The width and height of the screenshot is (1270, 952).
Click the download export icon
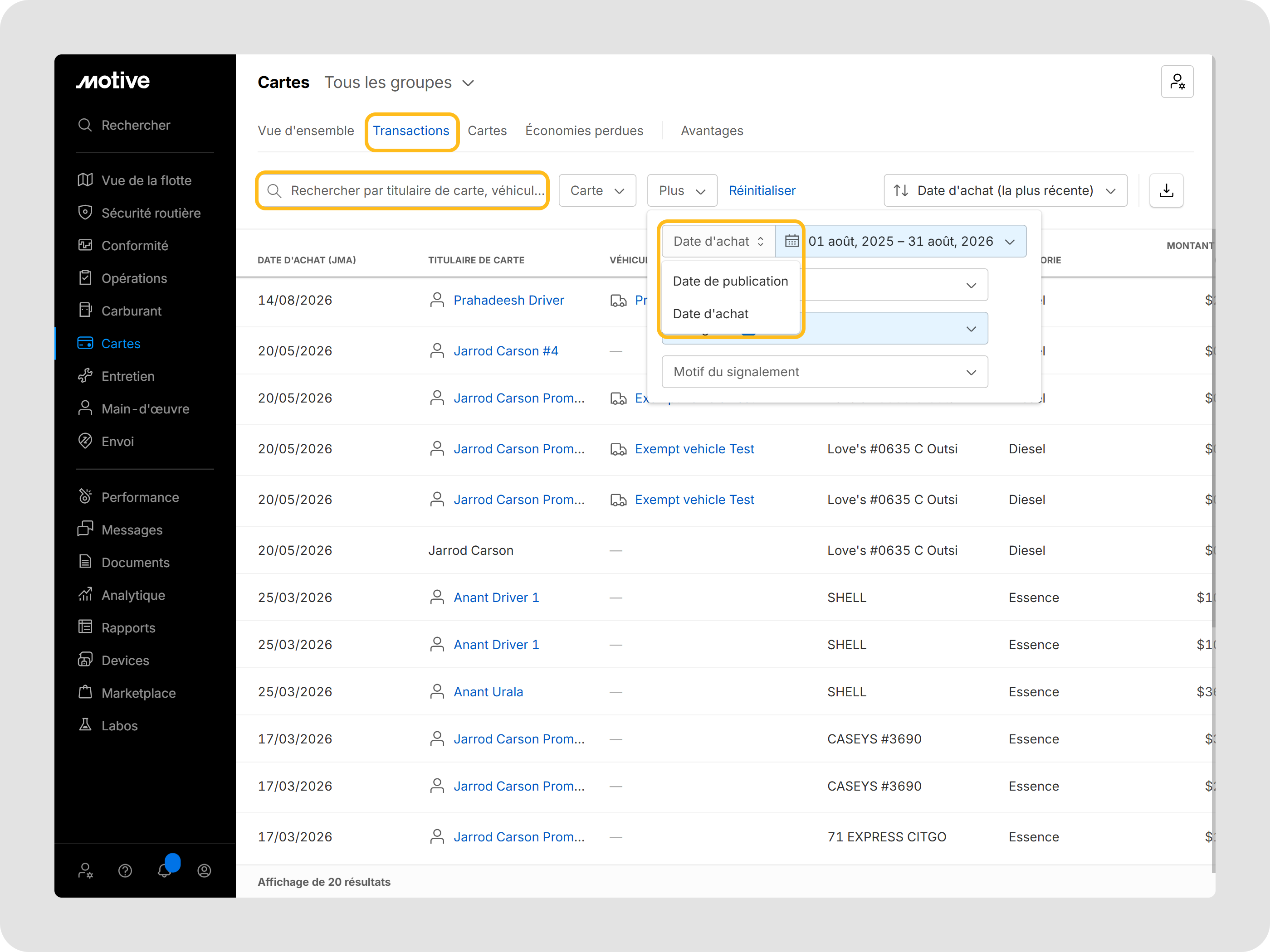click(x=1166, y=190)
